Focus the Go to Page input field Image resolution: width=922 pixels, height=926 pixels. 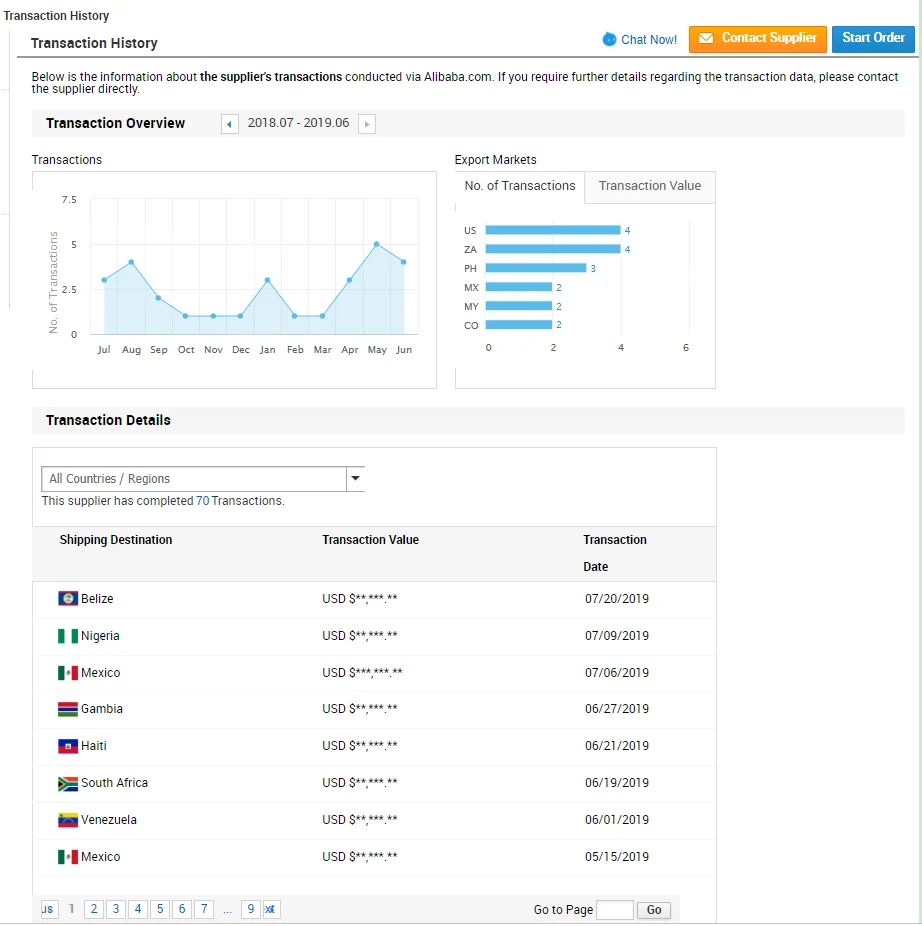click(x=614, y=910)
